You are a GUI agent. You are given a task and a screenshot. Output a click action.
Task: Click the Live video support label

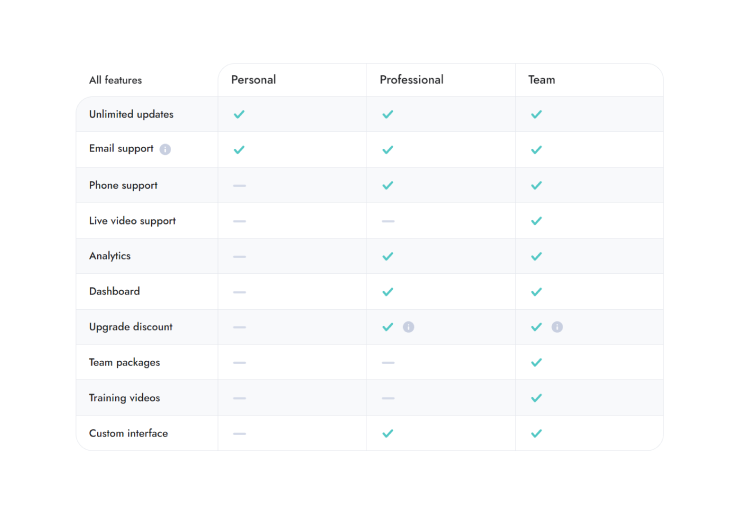coord(132,221)
